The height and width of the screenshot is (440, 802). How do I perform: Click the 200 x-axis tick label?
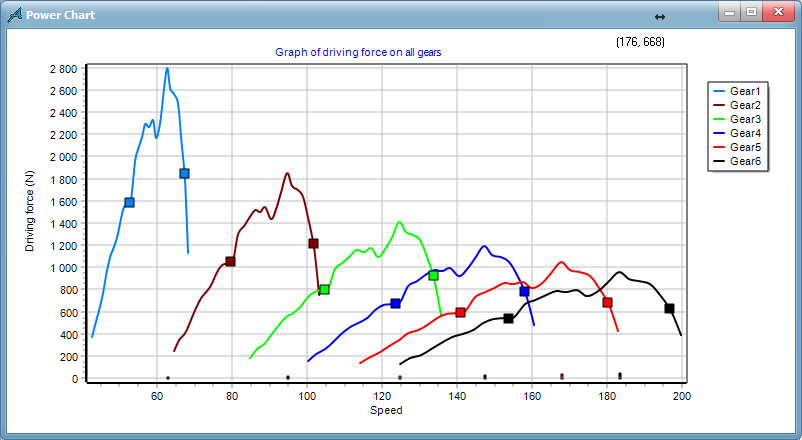pos(682,396)
